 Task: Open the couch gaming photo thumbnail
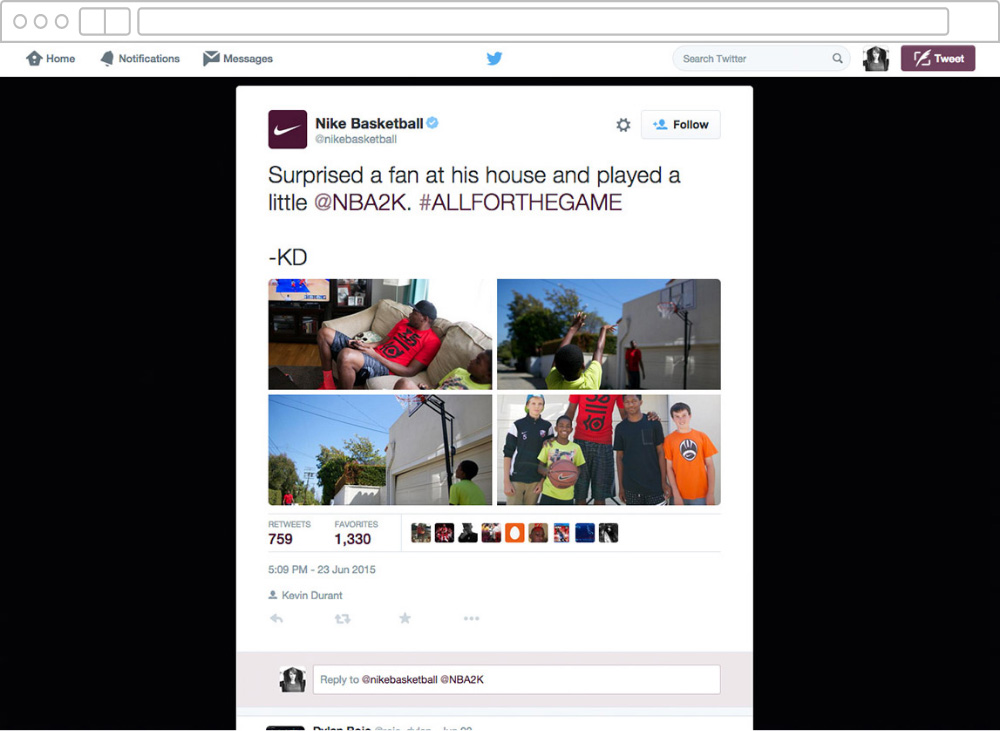[x=380, y=334]
